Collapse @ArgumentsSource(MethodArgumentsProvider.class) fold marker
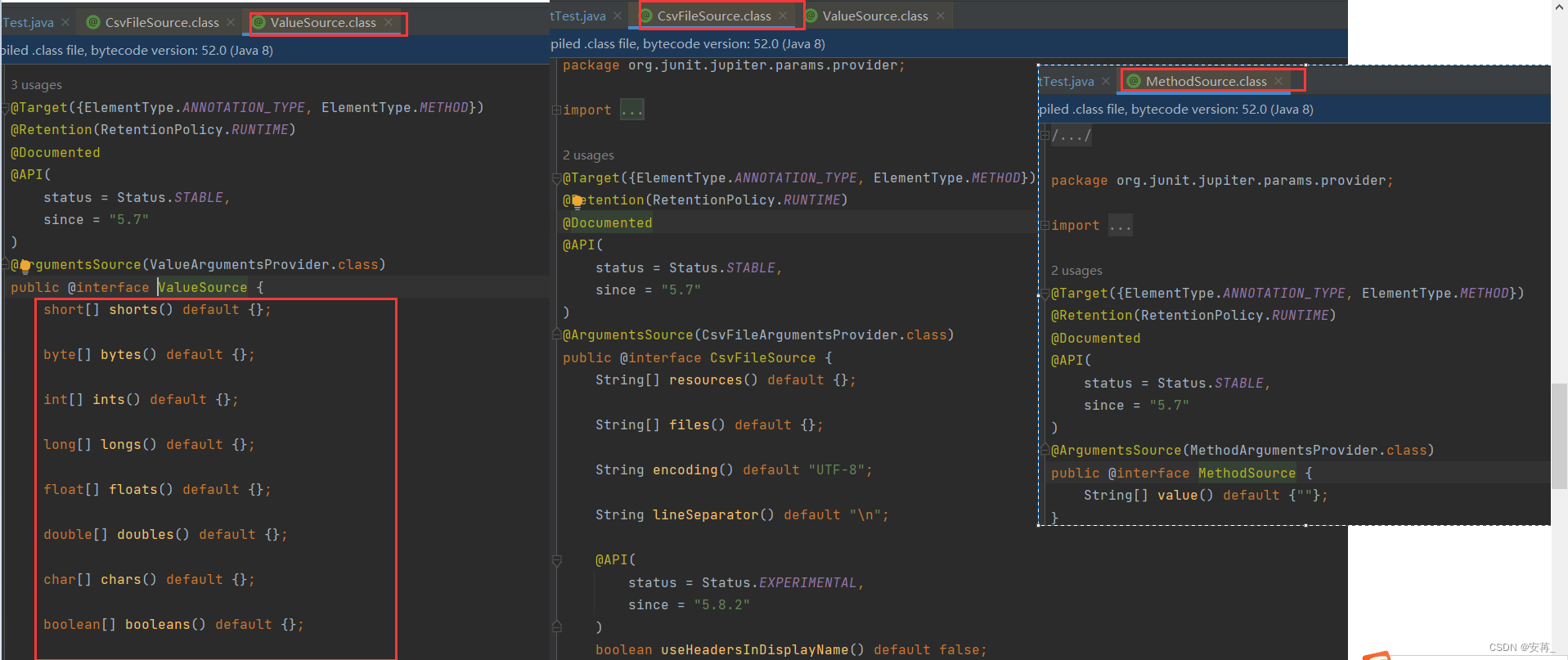Image resolution: width=1568 pixels, height=660 pixels. (1045, 451)
